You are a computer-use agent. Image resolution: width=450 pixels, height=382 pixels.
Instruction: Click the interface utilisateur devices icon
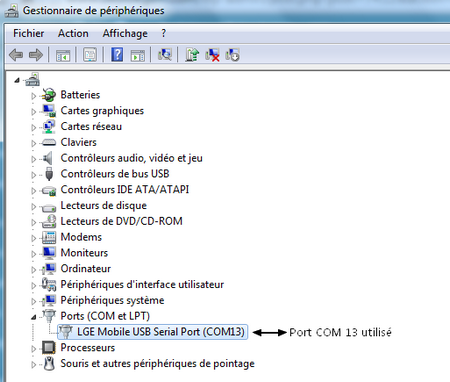(49, 284)
